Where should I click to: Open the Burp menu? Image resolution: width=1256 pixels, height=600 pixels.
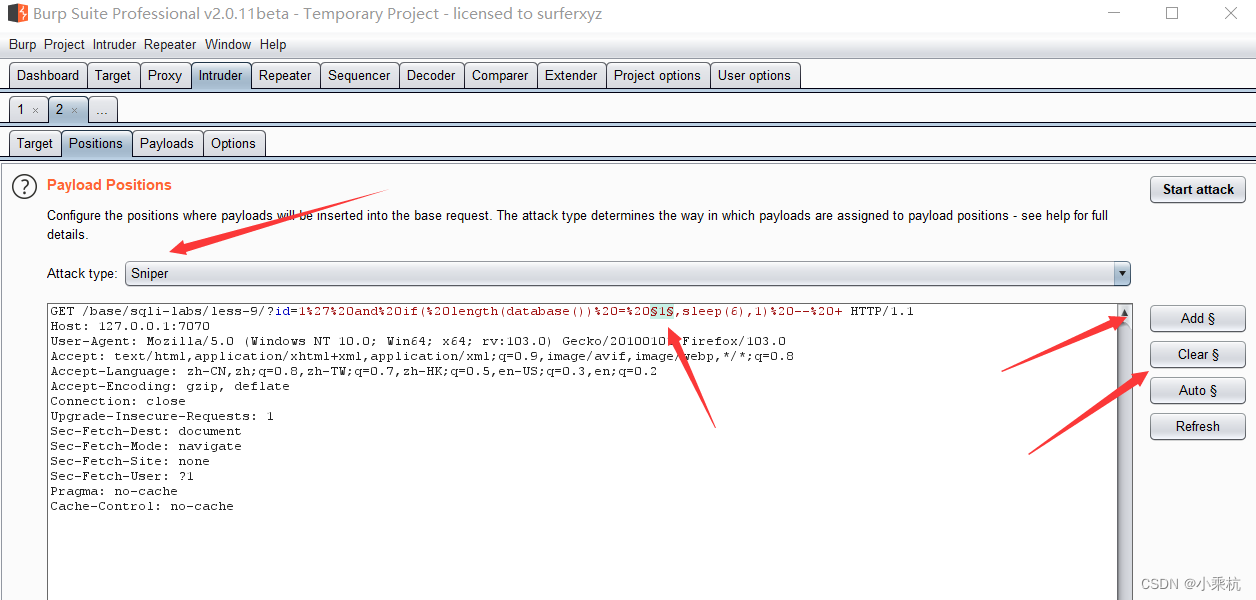(x=22, y=44)
